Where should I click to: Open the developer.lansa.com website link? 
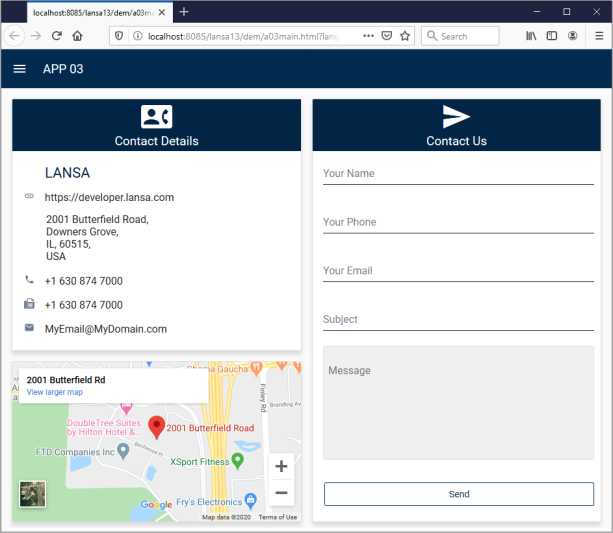pyautogui.click(x=109, y=197)
